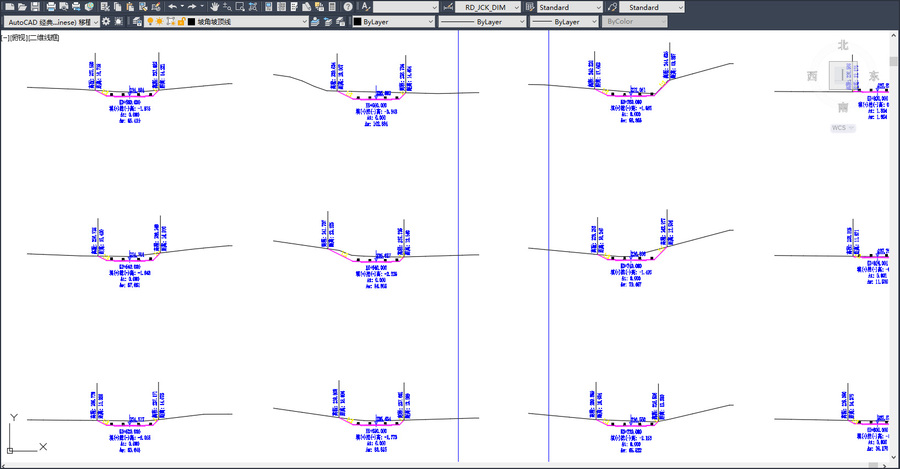This screenshot has height=469, width=900.
Task: Select the Zoom Window tool
Action: point(240,7)
